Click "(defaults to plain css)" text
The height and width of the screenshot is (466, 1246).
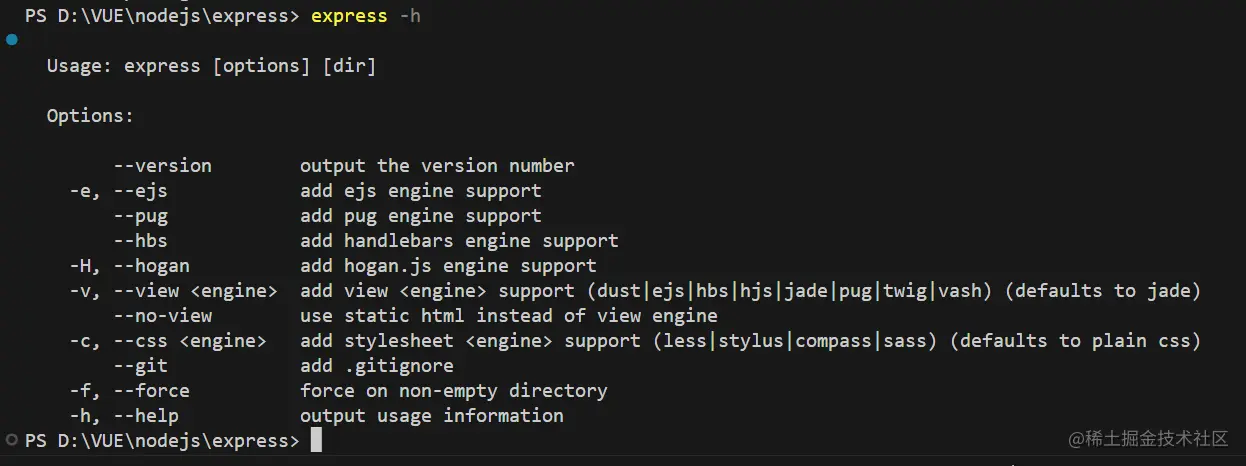[1075, 341]
